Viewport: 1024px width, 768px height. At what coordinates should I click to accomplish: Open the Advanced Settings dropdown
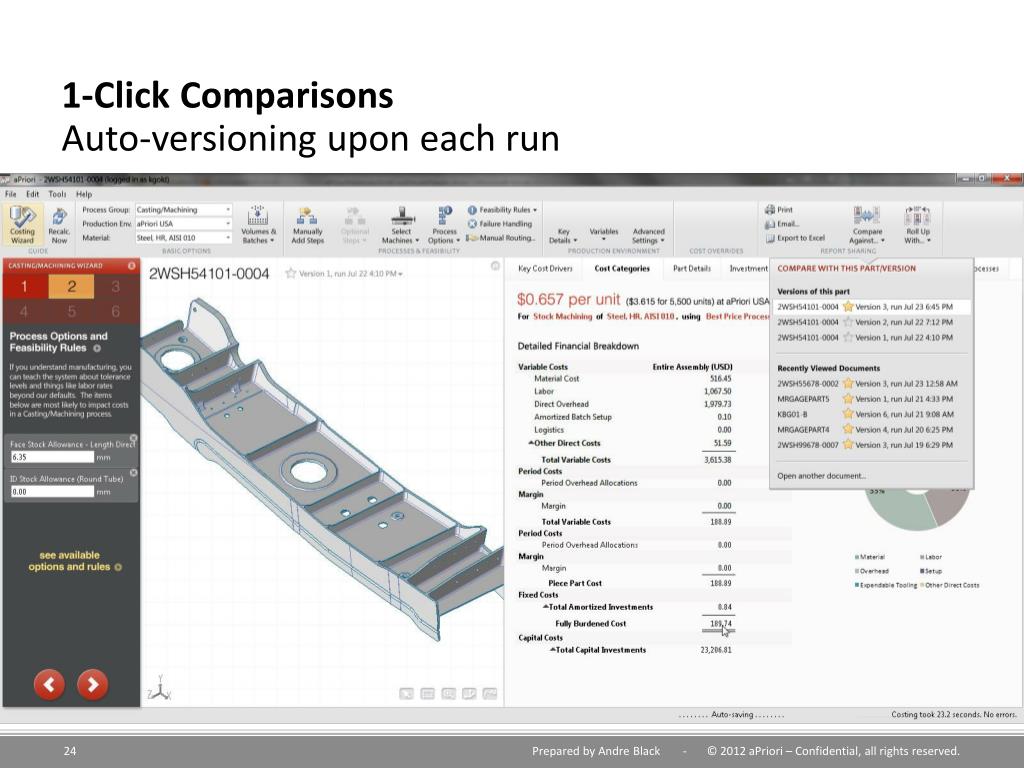click(648, 236)
